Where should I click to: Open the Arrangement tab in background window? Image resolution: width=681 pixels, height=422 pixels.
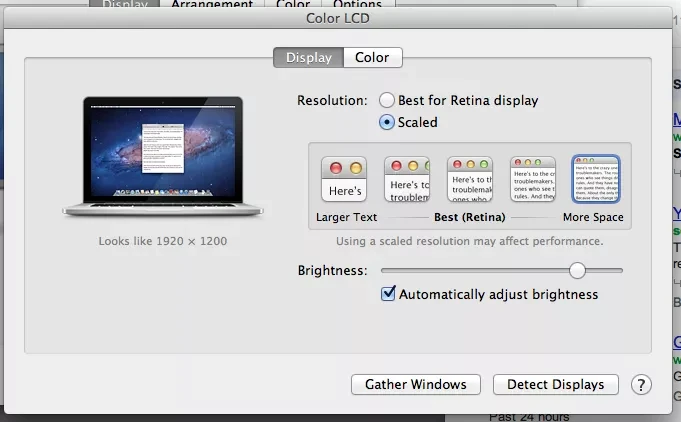tap(211, 5)
